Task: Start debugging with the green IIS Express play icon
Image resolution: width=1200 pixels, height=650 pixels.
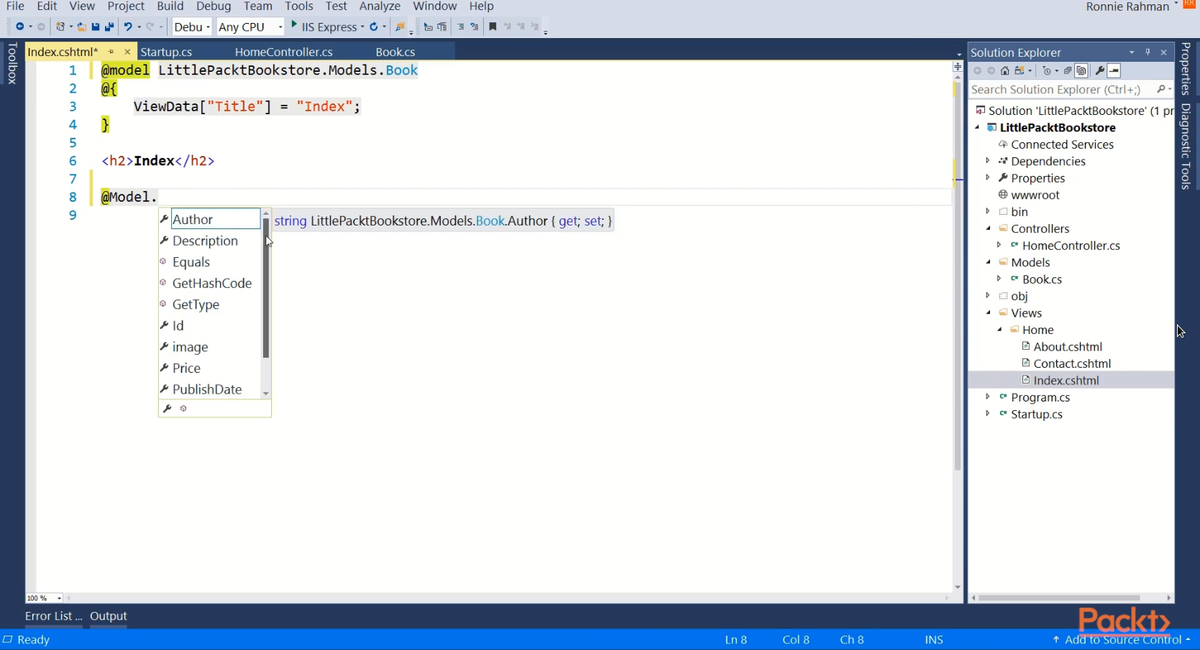Action: pyautogui.click(x=294, y=26)
